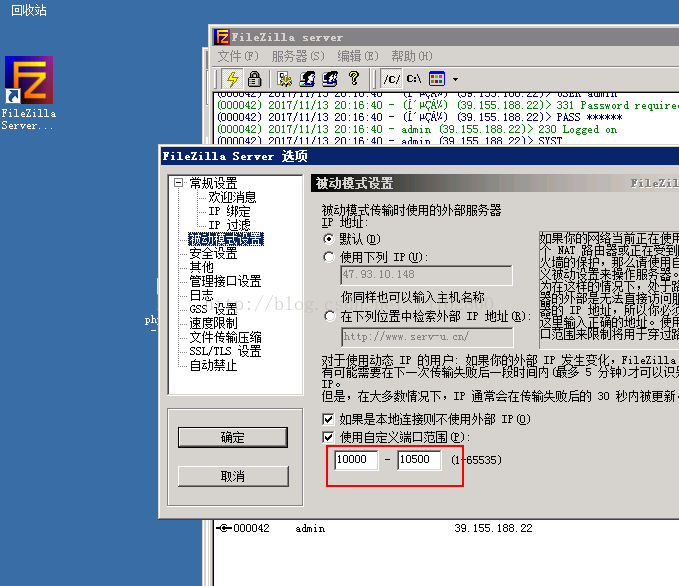Select GSS 设置 in the options tree
Screen dimensions: 679x586
coord(213,309)
